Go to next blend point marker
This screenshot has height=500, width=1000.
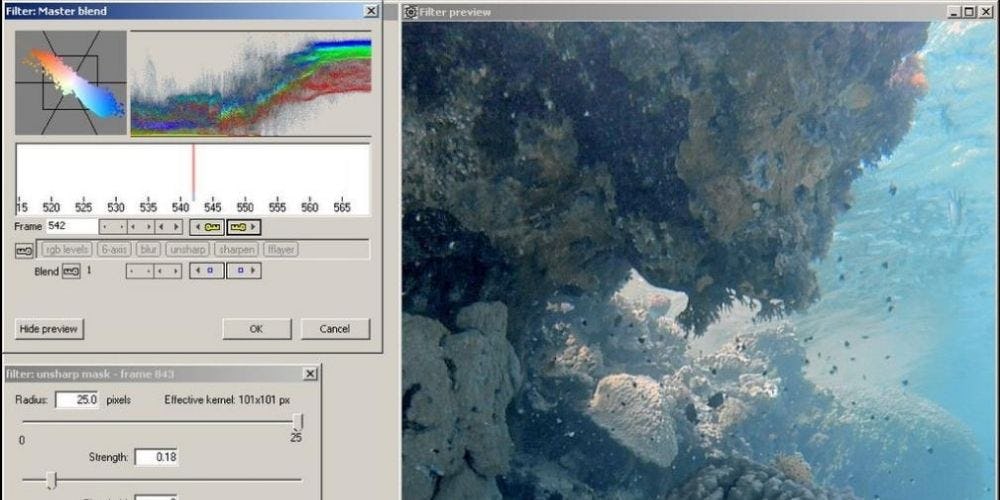tap(243, 271)
